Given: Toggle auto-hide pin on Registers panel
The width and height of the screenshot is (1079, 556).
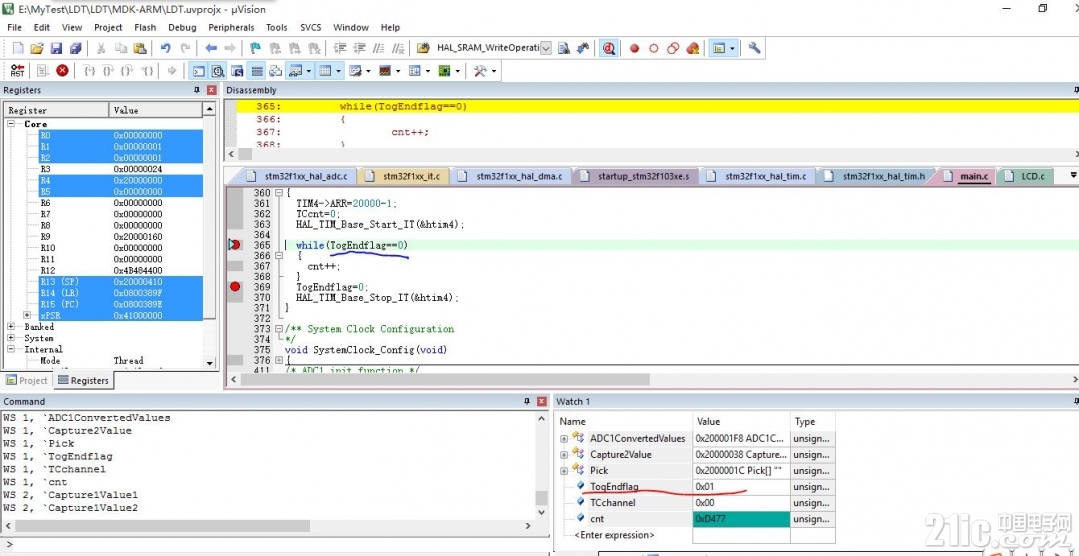Looking at the screenshot, I should 197,90.
